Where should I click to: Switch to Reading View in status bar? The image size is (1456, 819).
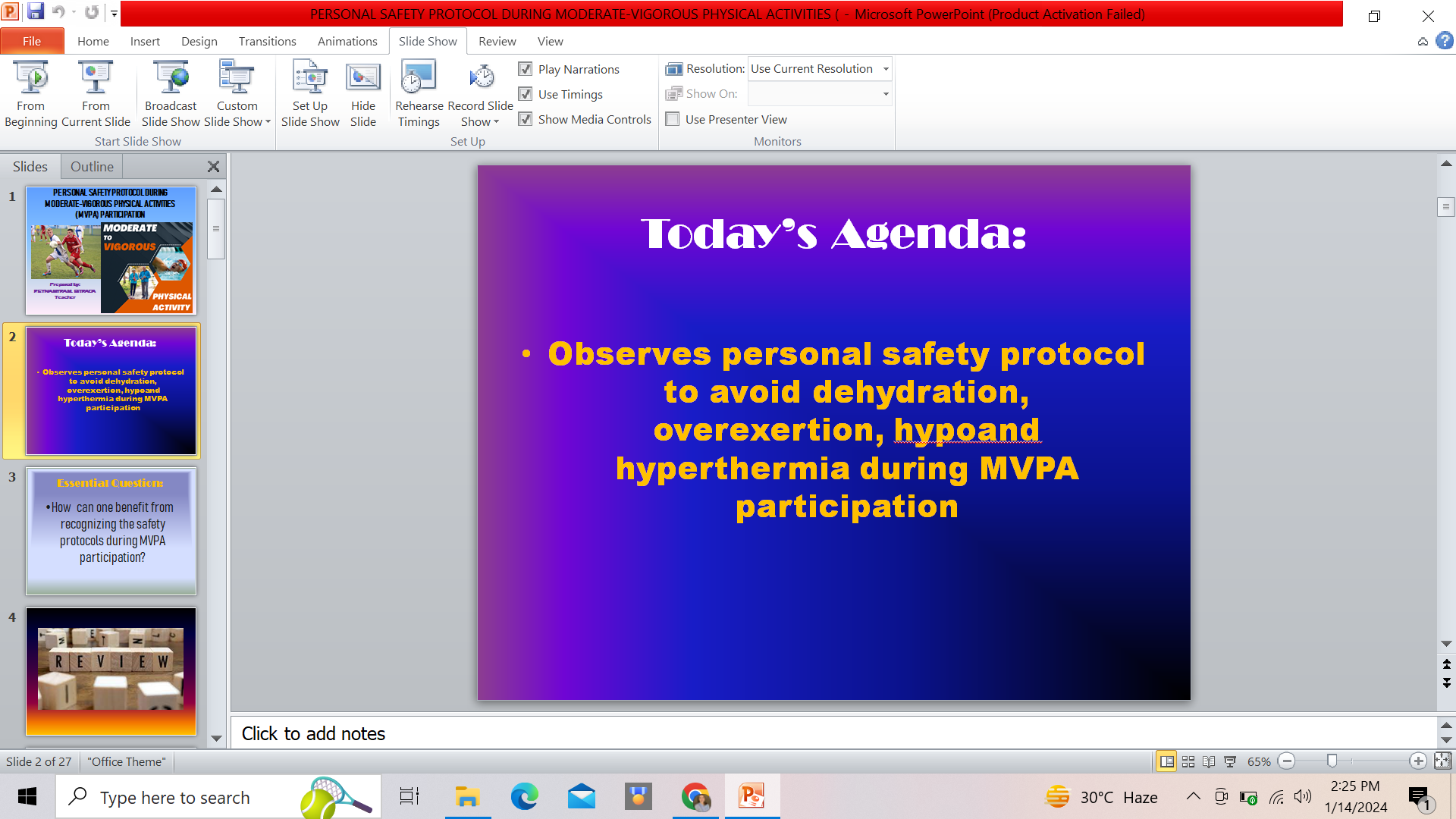click(1209, 761)
